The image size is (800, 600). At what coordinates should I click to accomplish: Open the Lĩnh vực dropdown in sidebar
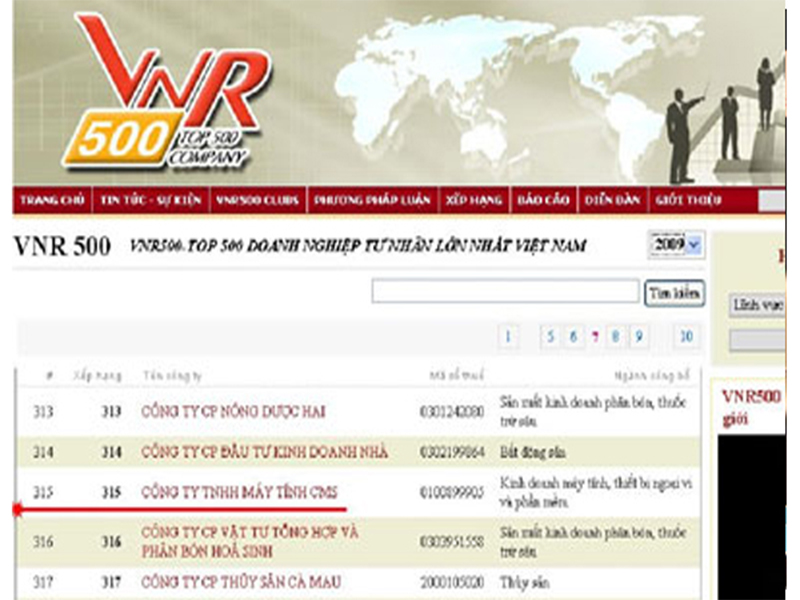[757, 305]
